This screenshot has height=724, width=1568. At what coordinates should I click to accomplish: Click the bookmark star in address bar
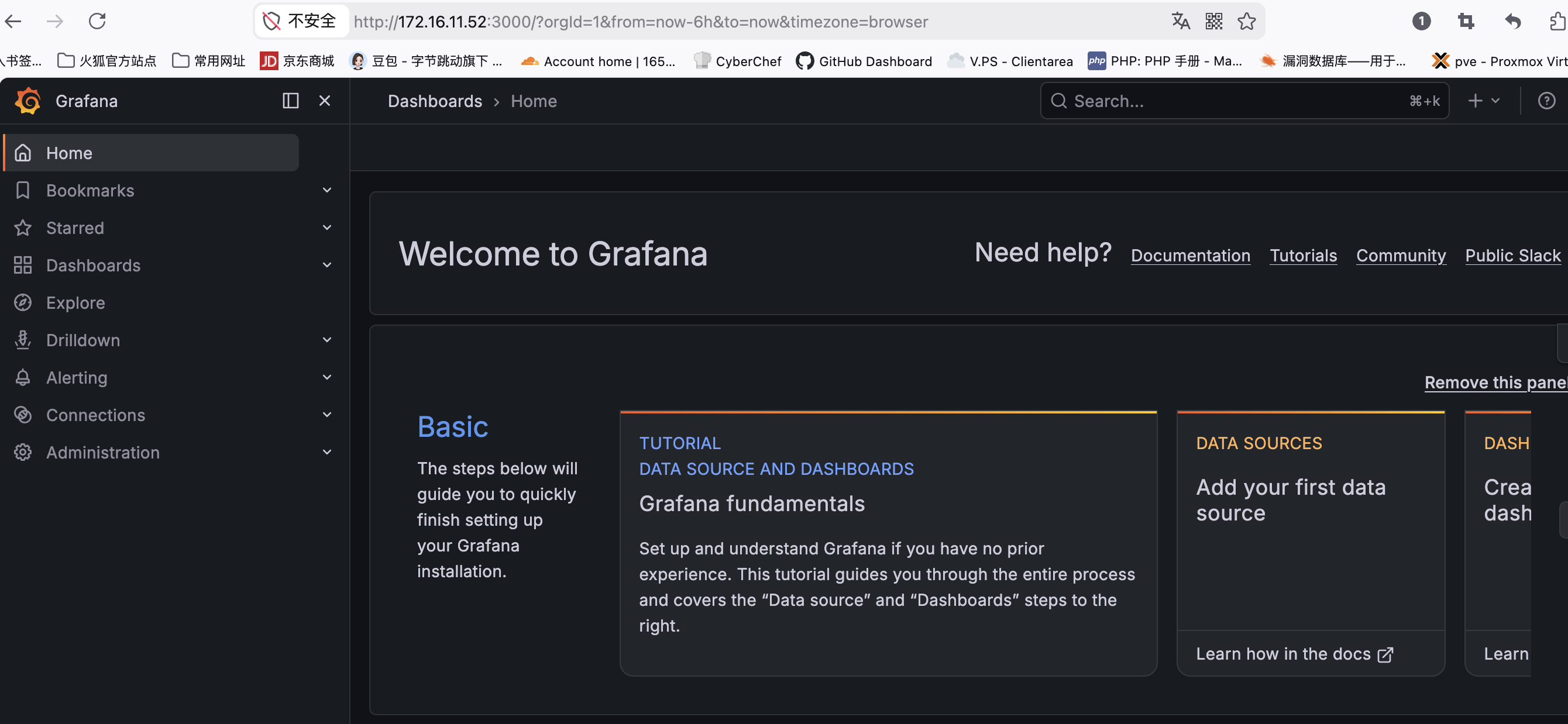[1246, 21]
